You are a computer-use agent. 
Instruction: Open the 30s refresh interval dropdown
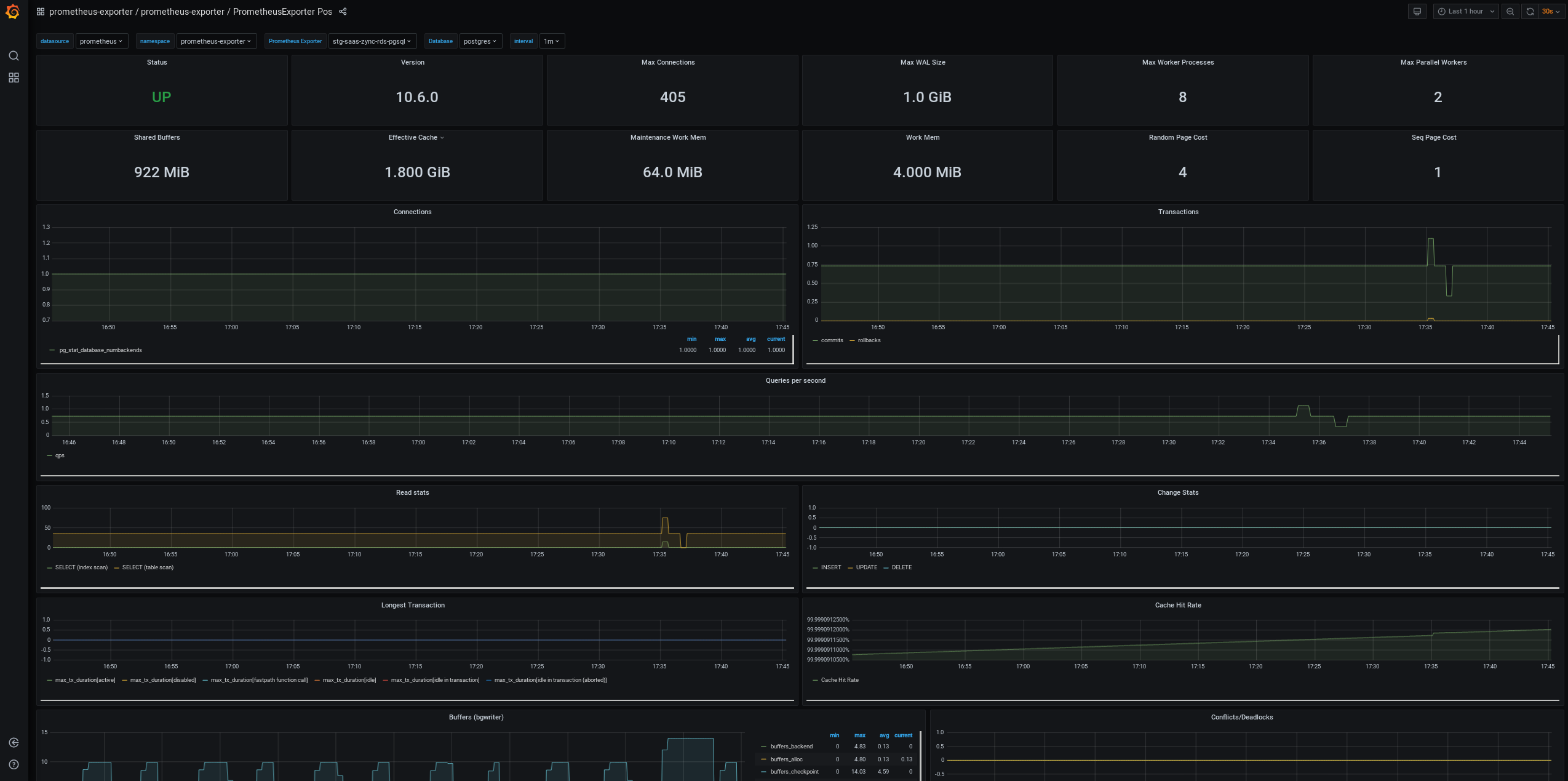(1551, 12)
